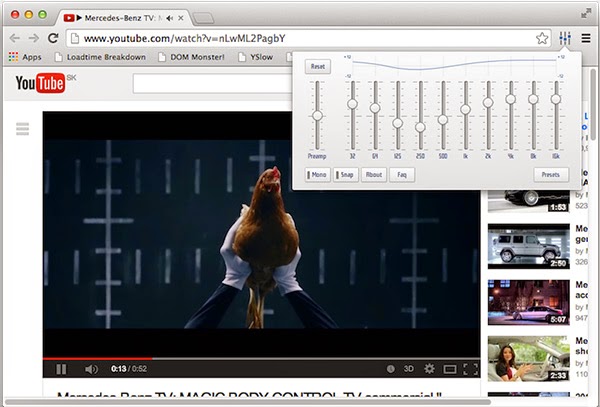Screen dimensions: 600x407
Task: Mute the video volume speaker
Action: pyautogui.click(x=91, y=369)
